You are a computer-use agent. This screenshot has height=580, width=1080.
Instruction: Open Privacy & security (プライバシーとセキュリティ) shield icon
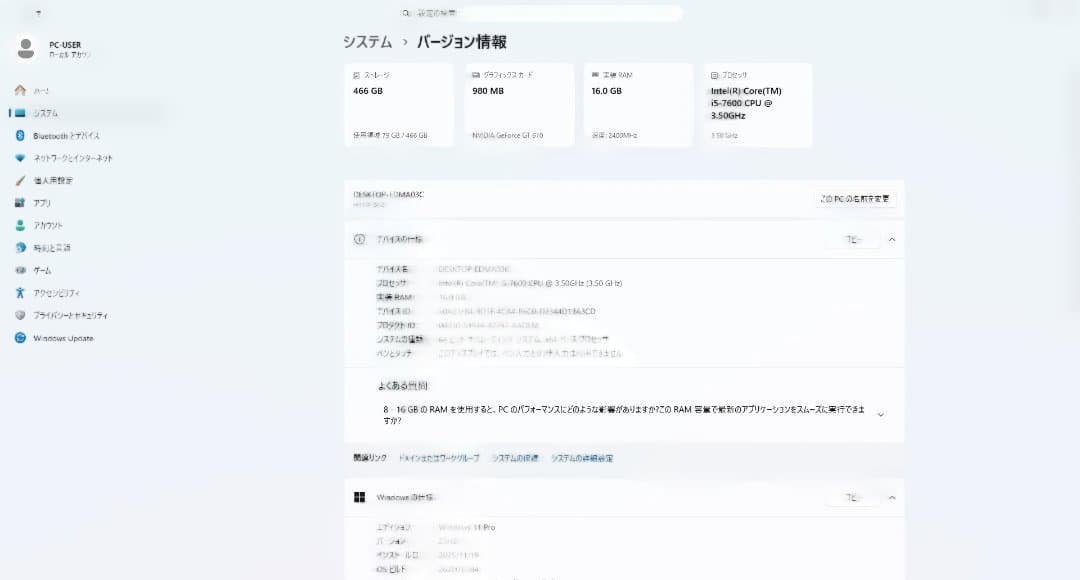tap(20, 316)
